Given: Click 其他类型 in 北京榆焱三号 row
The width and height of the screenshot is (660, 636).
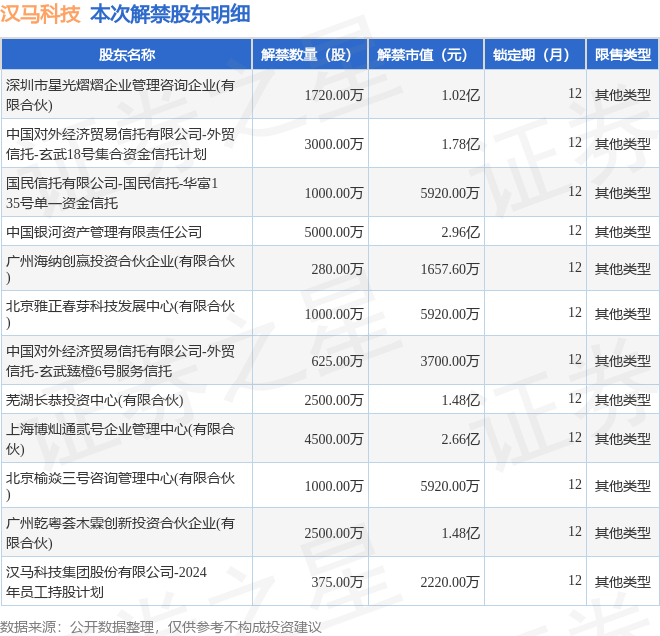Looking at the screenshot, I should click(x=623, y=486).
